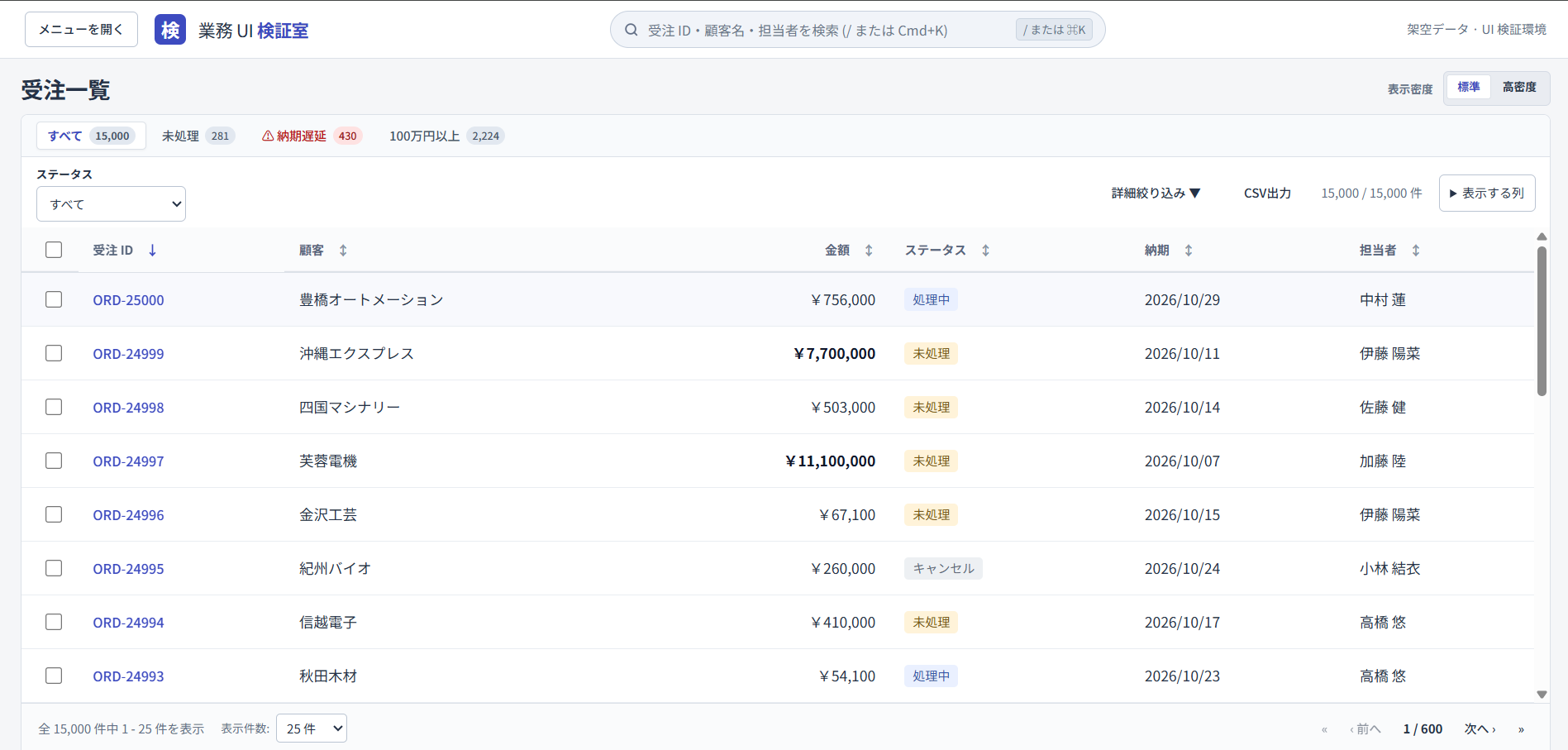The height and width of the screenshot is (750, 1568).
Task: Click the キャンセル status badge
Action: [x=943, y=568]
